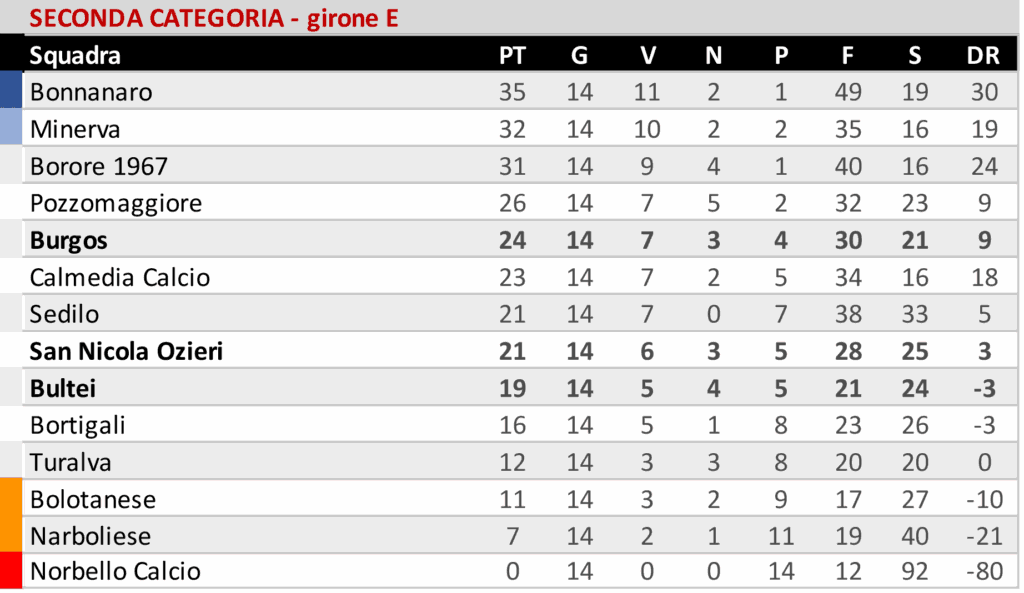The image size is (1024, 593).
Task: Click the light blue marker beside Minerva
Action: (11, 128)
